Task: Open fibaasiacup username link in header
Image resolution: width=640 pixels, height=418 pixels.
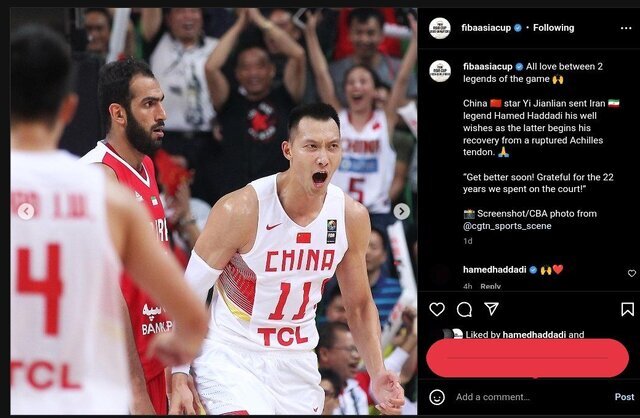Action: [x=486, y=28]
